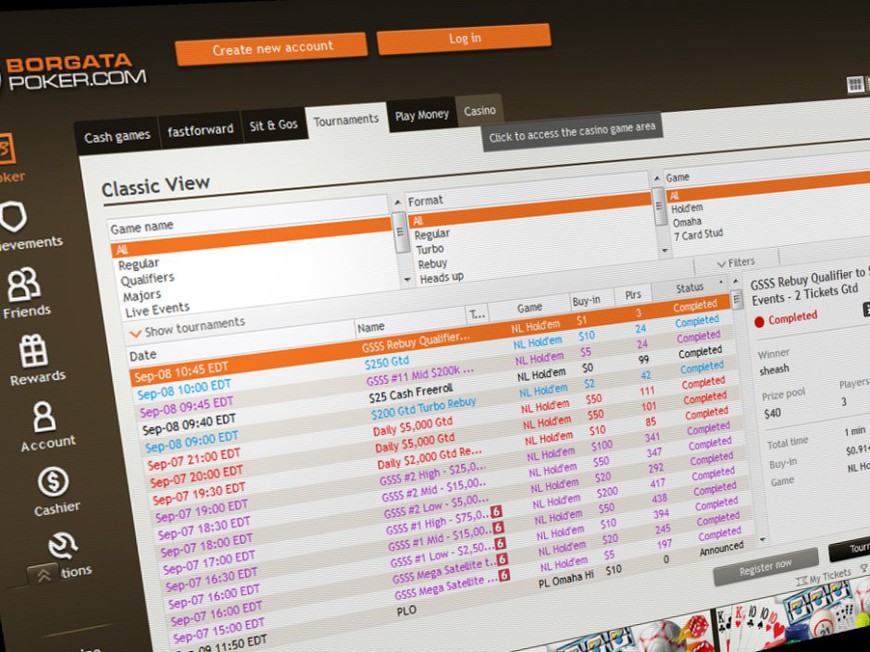
Task: Select the $25 Cash Freeroll tournament
Action: (x=411, y=393)
